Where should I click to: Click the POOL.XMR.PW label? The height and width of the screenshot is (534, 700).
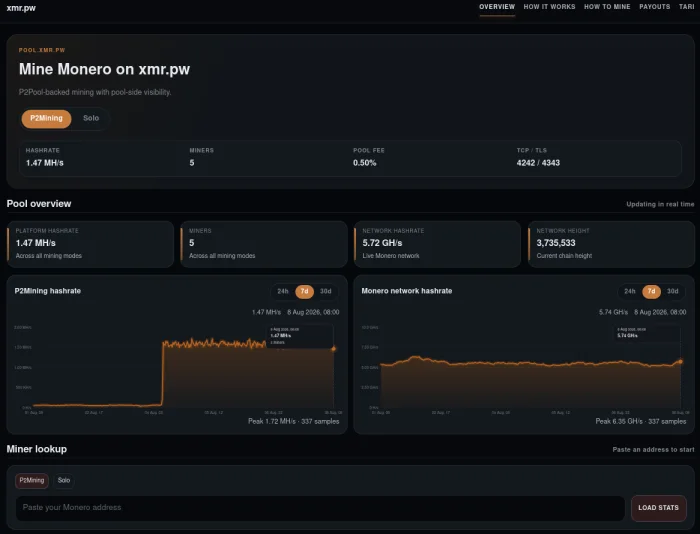pos(42,50)
